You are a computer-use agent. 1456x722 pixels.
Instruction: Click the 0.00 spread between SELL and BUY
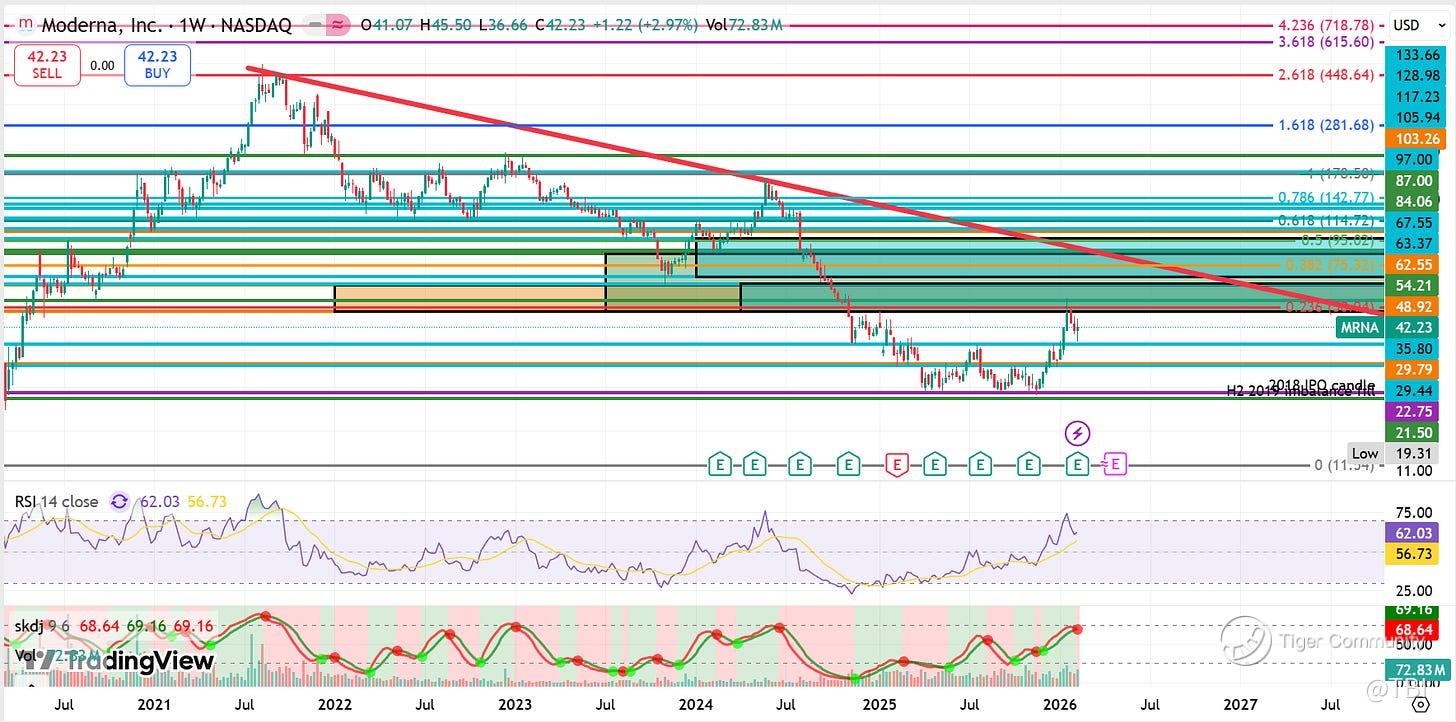coord(103,65)
